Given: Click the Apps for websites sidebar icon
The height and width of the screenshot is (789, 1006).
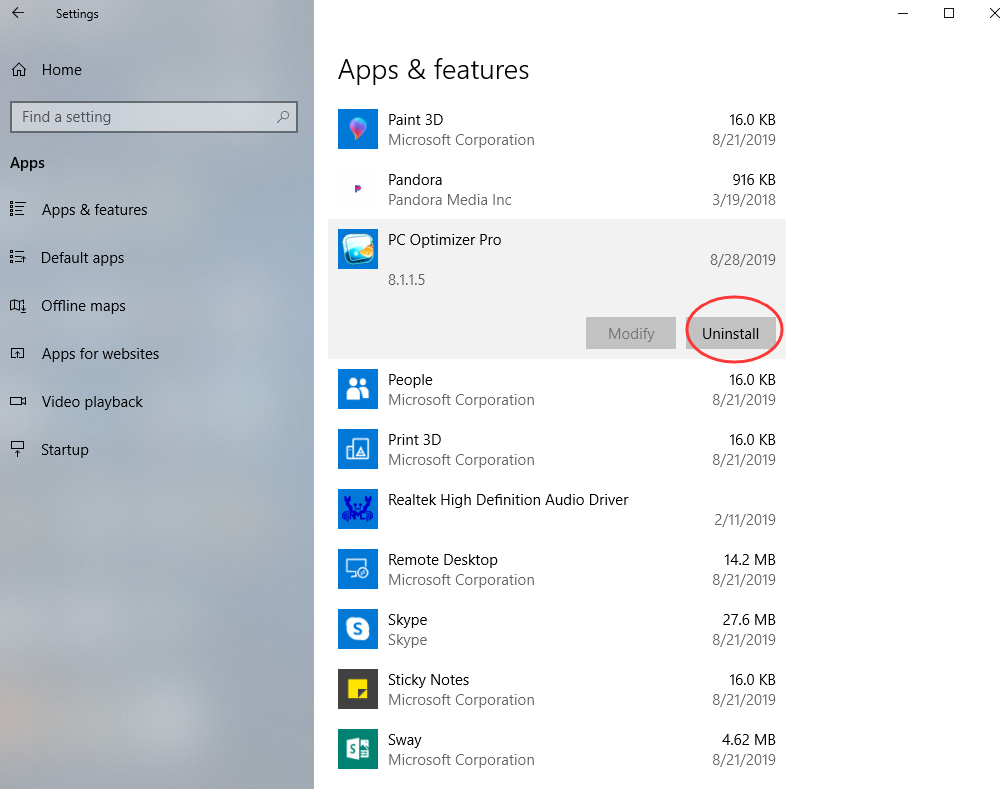Looking at the screenshot, I should pos(18,353).
